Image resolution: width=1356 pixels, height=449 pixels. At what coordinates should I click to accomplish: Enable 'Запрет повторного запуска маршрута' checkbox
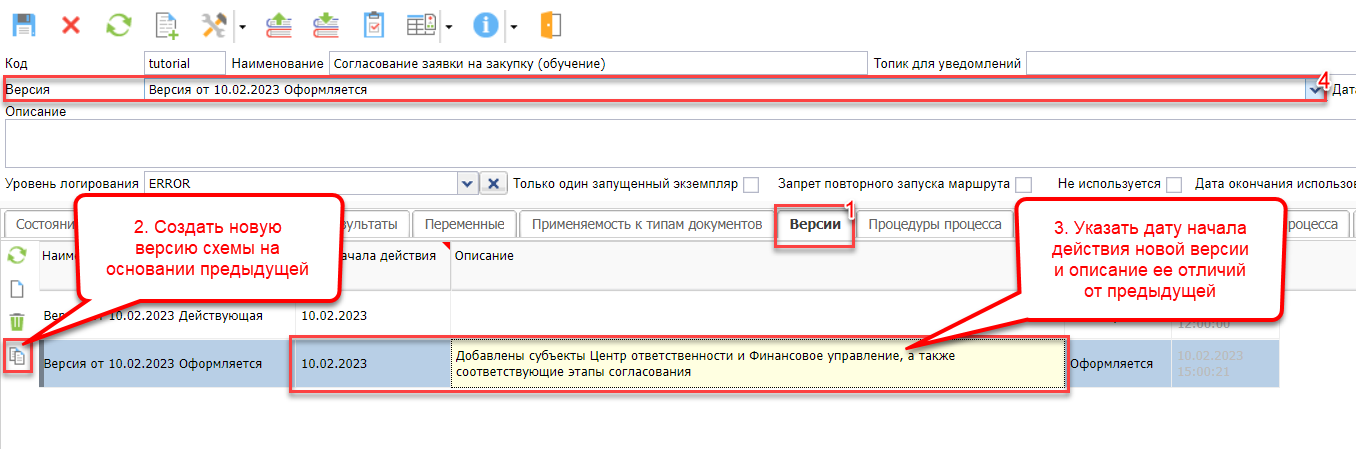pyautogui.click(x=1023, y=184)
